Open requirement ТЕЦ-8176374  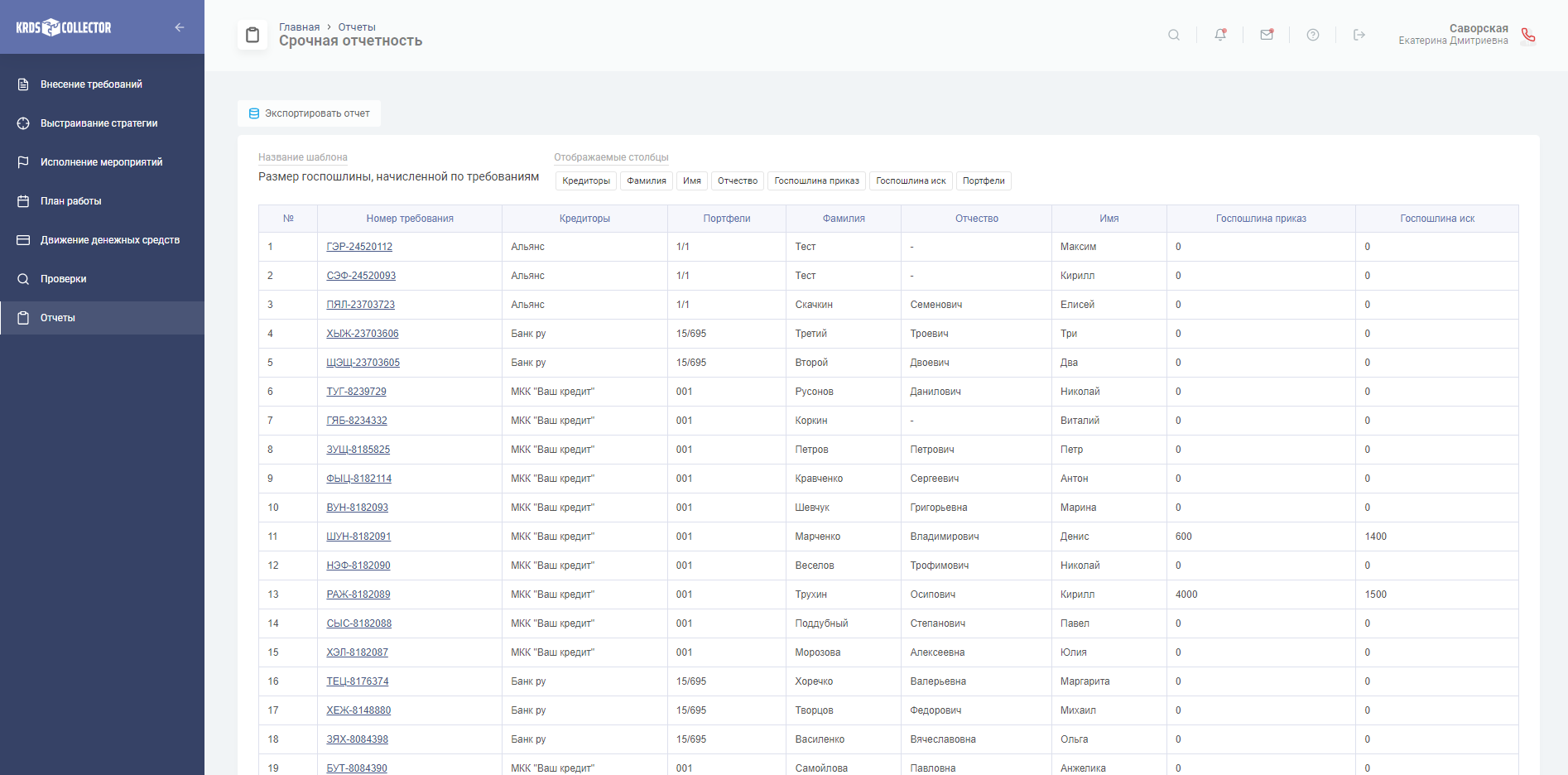click(x=358, y=681)
